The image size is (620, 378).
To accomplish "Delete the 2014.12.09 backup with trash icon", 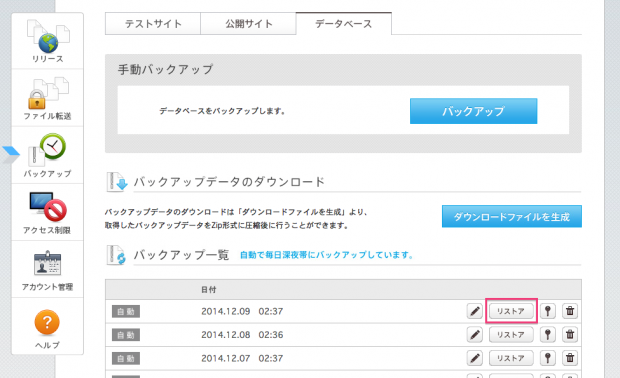I will (x=570, y=311).
